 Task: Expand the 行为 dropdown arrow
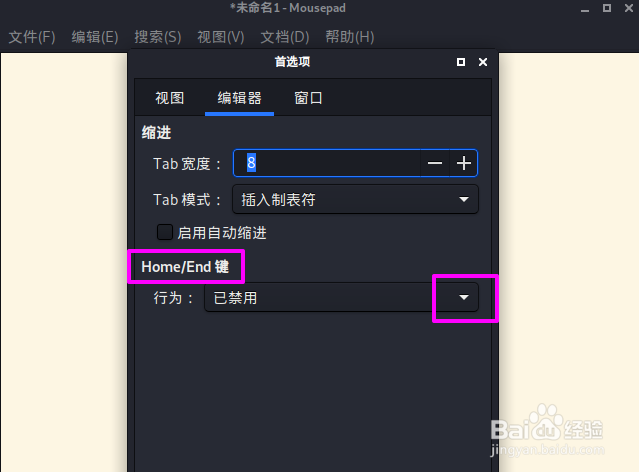click(464, 298)
